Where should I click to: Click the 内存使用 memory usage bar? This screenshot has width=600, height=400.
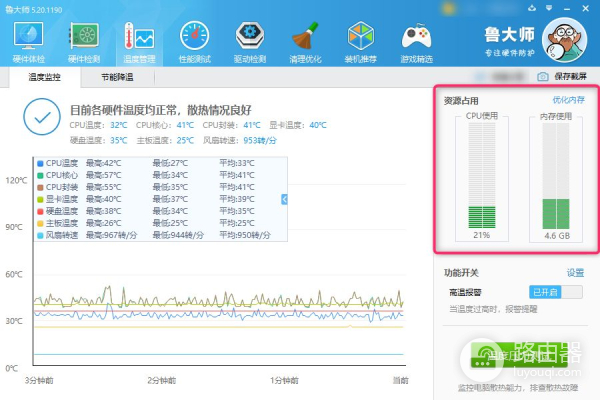tap(556, 176)
